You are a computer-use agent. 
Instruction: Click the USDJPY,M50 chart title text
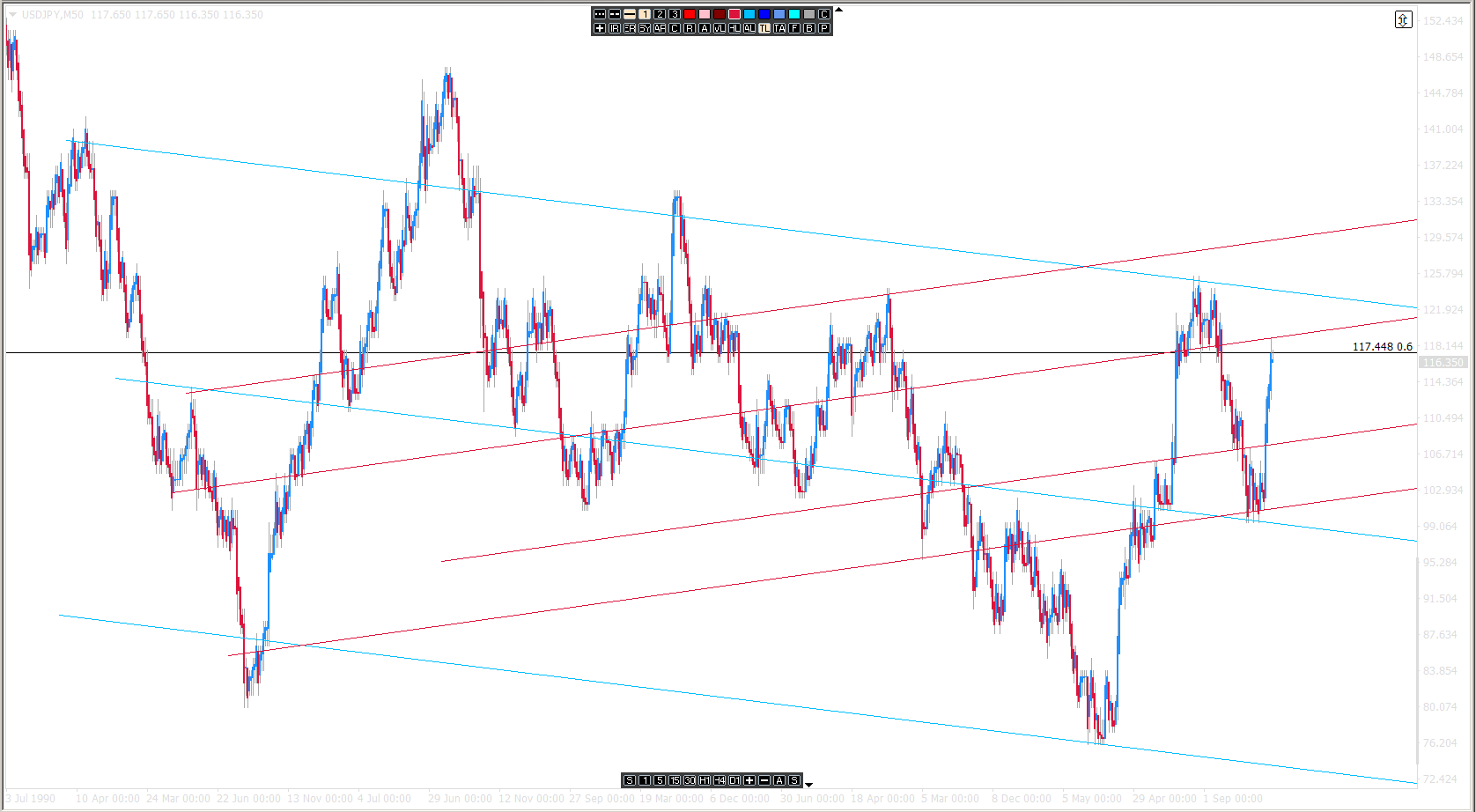[53, 15]
